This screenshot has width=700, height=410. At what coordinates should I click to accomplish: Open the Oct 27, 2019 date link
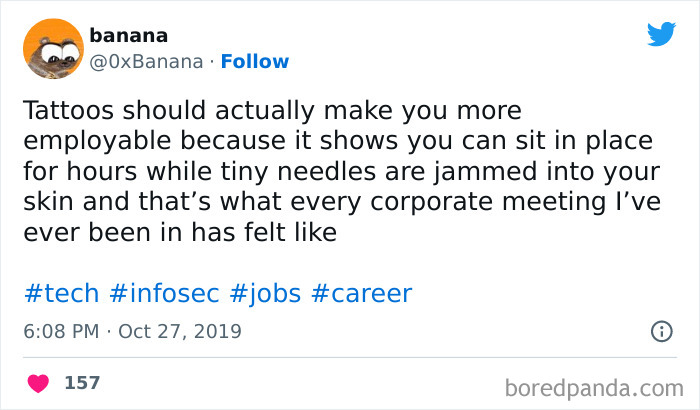tap(179, 330)
